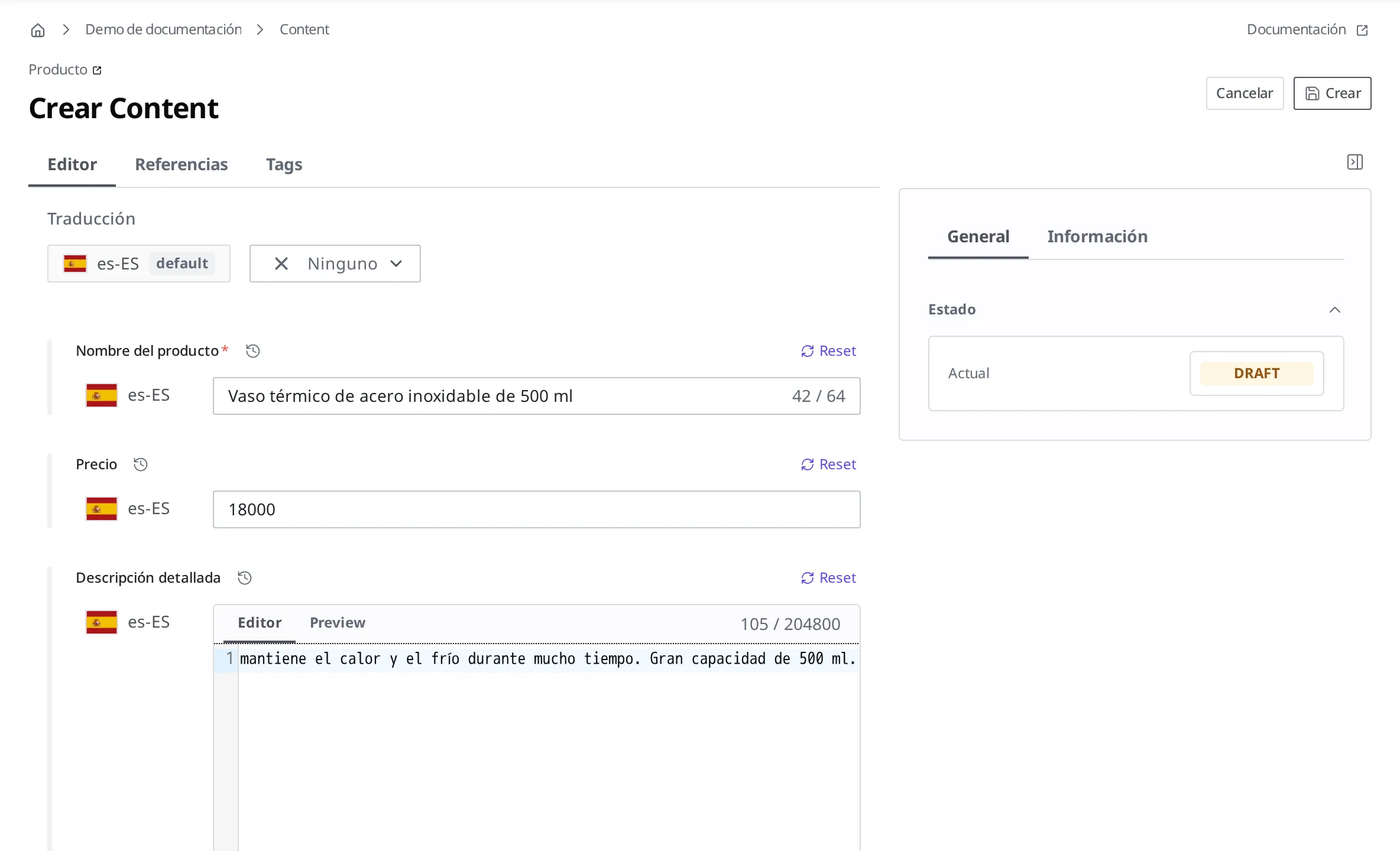Click the Actual status label
The width and height of the screenshot is (1400, 851).
pos(968,373)
